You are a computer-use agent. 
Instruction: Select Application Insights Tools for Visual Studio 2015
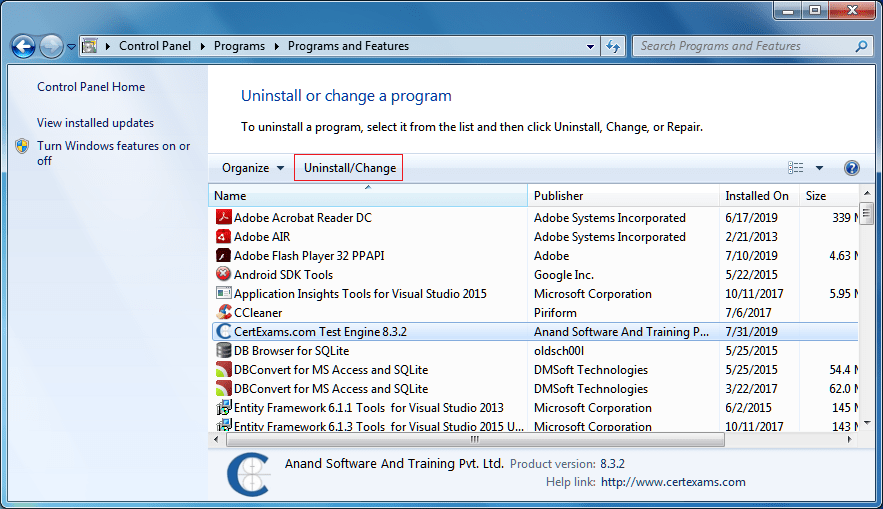(360, 294)
